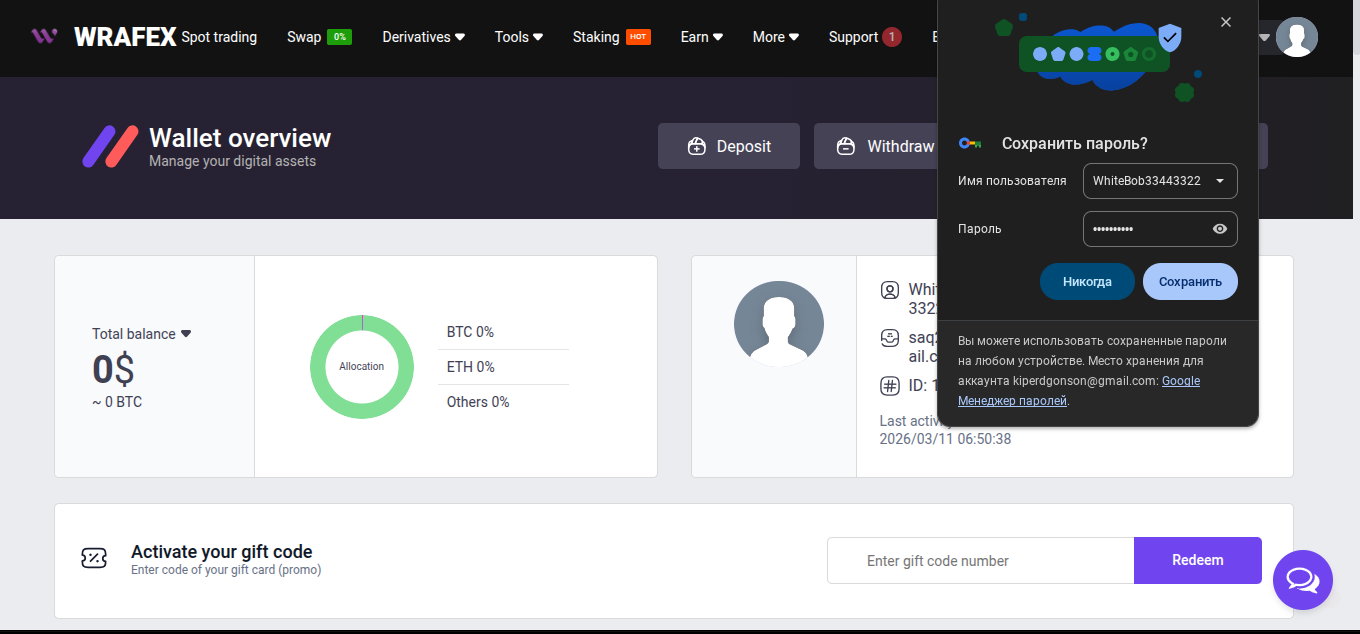Click the Redeem button
Image resolution: width=1360 pixels, height=634 pixels.
1197,560
